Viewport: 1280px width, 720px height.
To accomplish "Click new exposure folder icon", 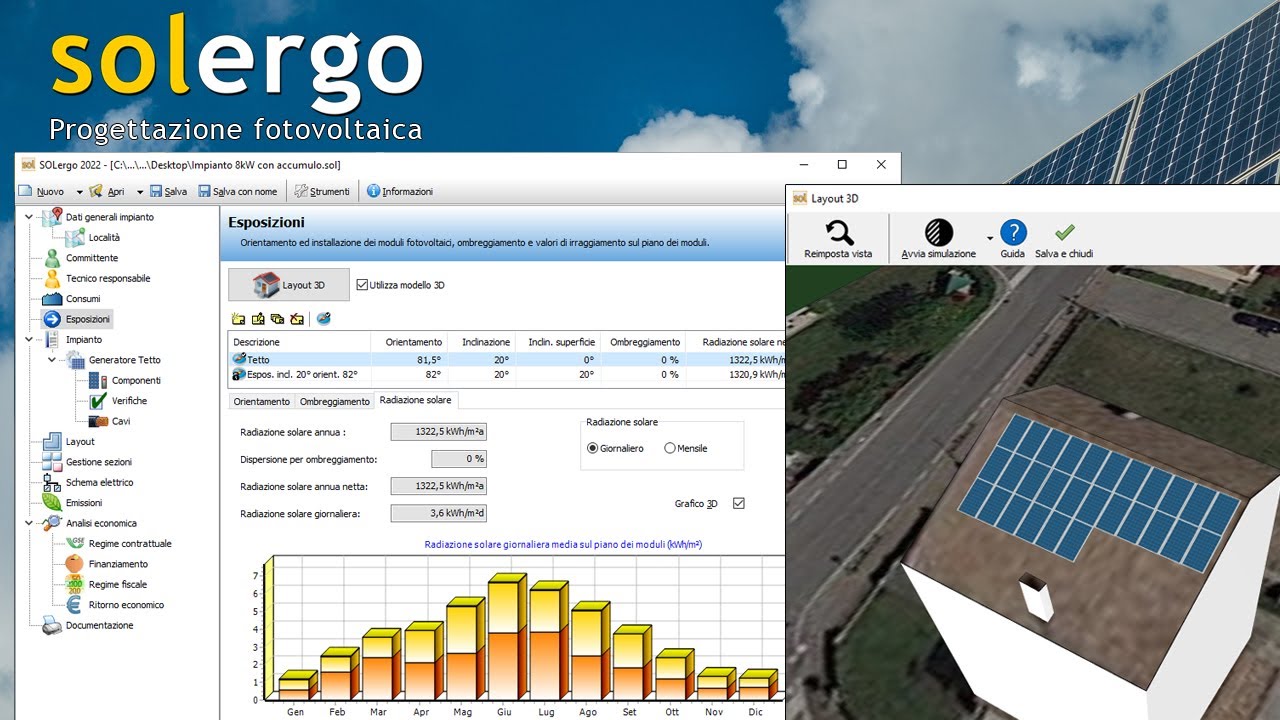I will point(238,319).
